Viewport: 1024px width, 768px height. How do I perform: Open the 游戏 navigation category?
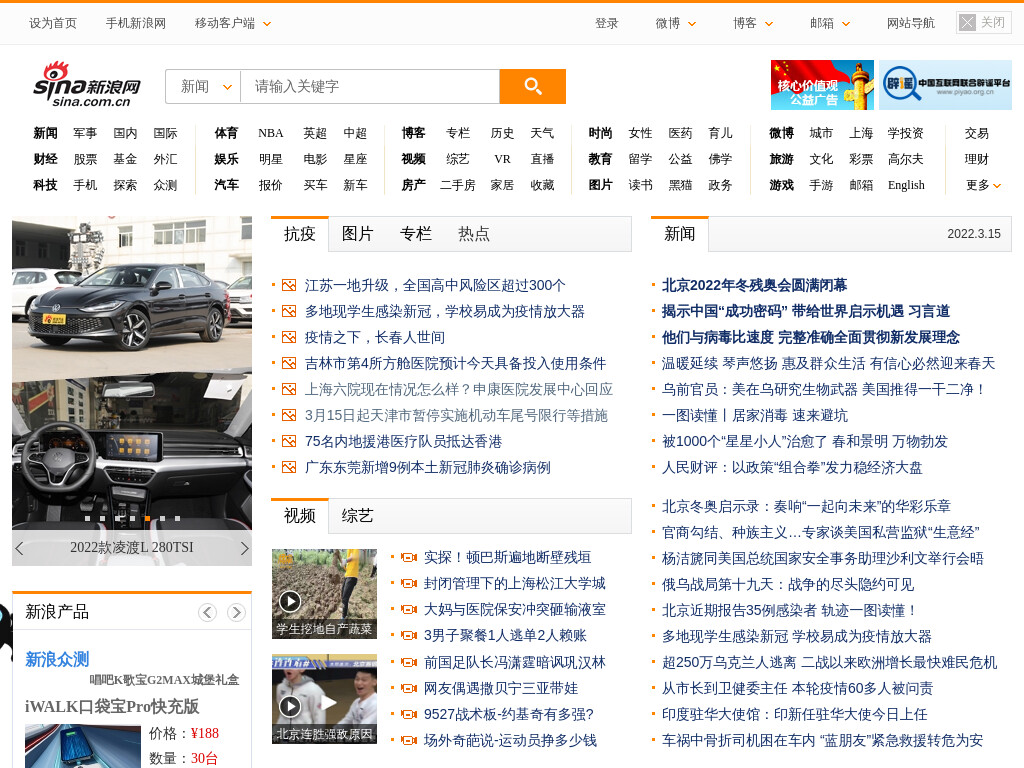coord(781,185)
